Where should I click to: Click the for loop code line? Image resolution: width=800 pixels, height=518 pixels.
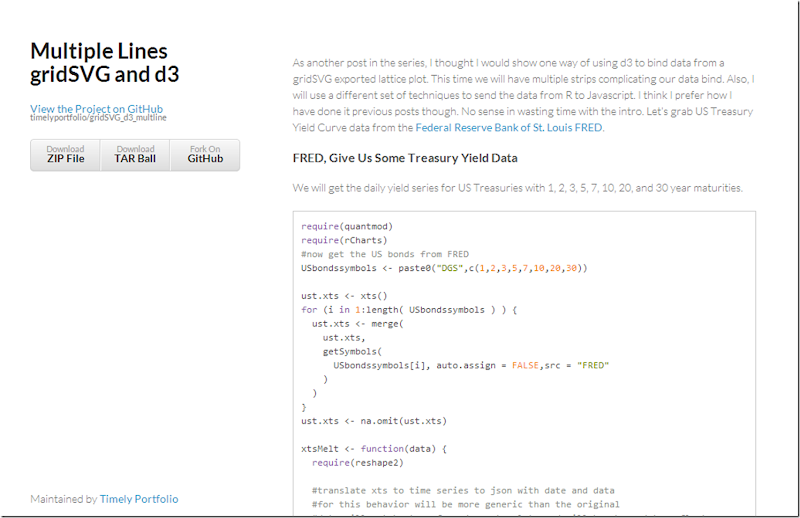[409, 309]
